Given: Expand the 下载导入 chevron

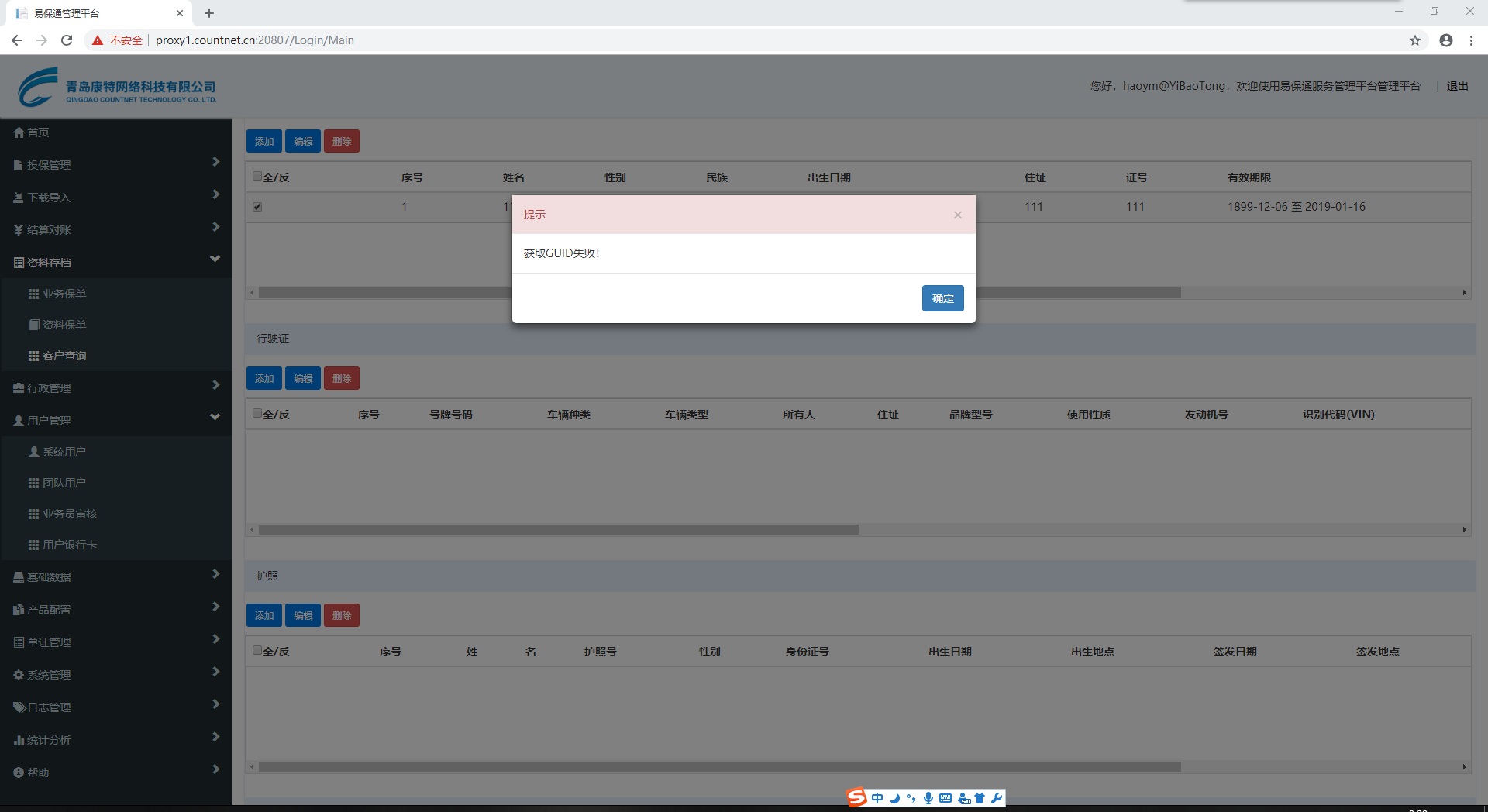Looking at the screenshot, I should 216,194.
